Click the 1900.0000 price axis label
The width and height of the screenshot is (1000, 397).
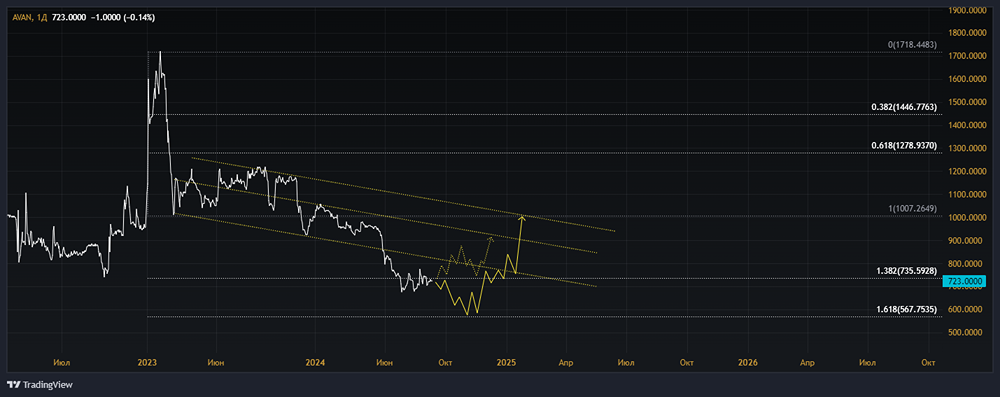point(968,10)
